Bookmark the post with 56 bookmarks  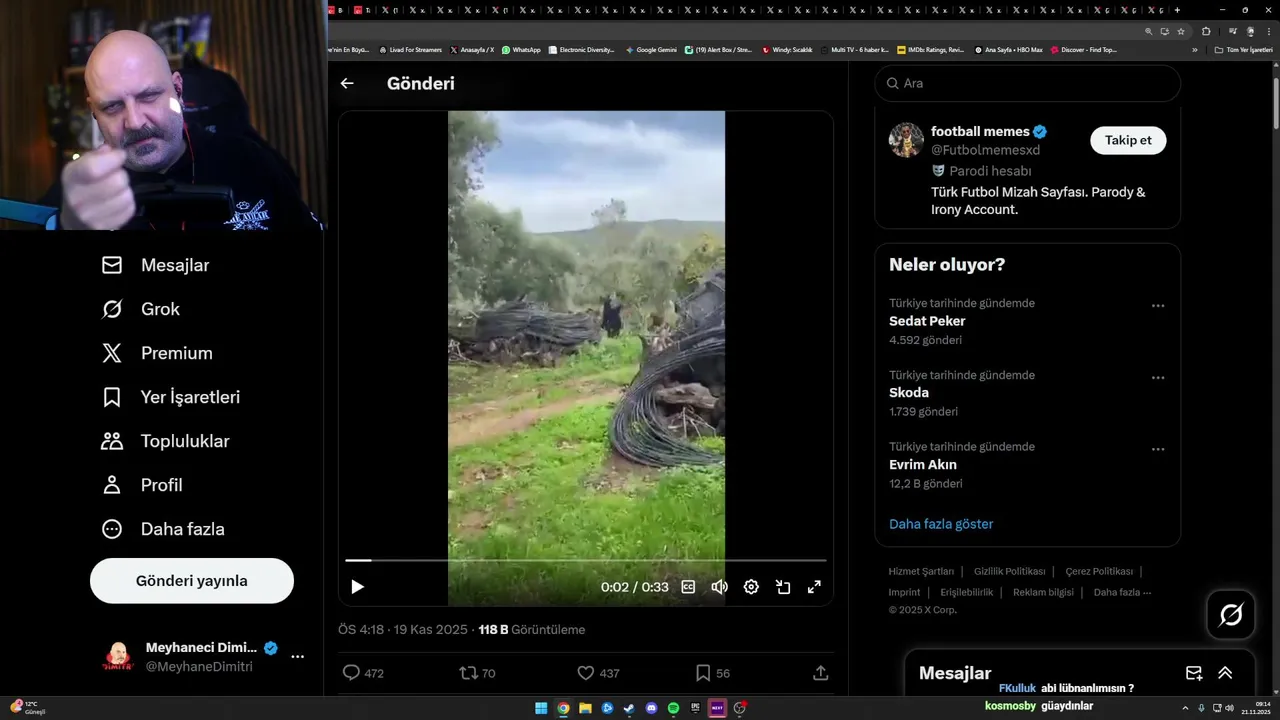712,673
